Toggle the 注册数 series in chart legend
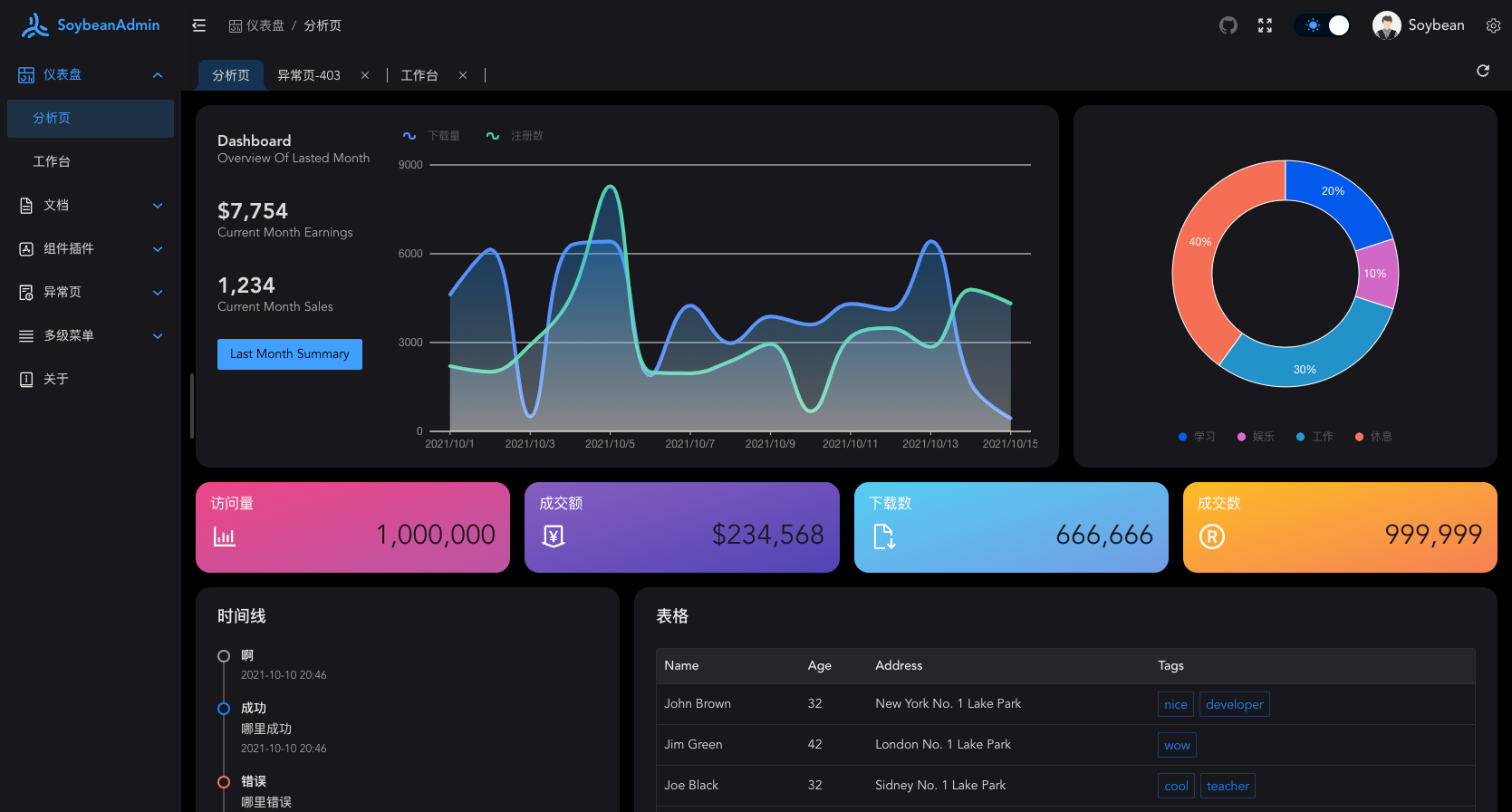 coord(515,136)
